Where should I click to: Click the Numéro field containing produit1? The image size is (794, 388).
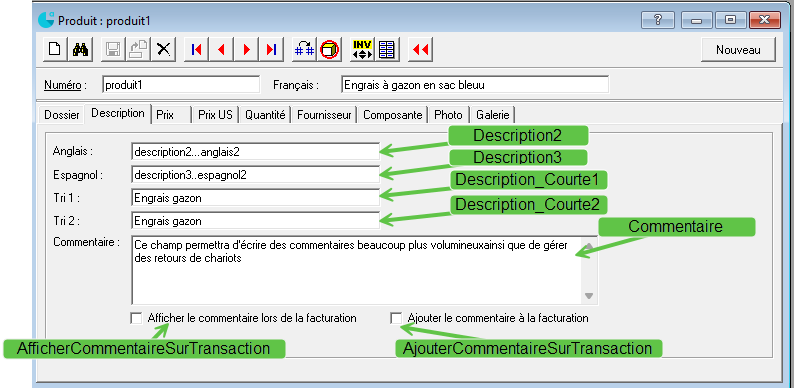point(181,85)
